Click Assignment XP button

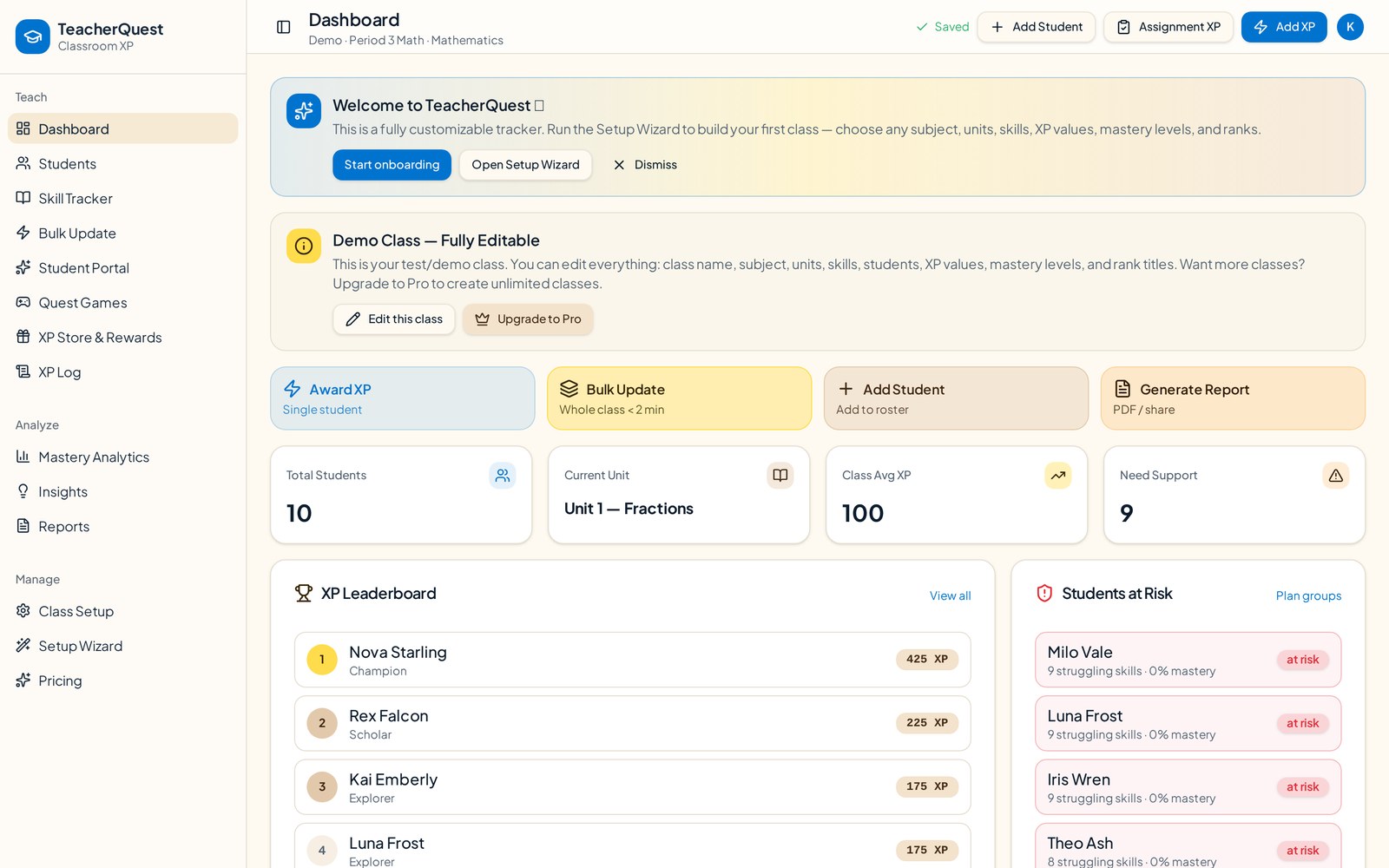(1168, 27)
